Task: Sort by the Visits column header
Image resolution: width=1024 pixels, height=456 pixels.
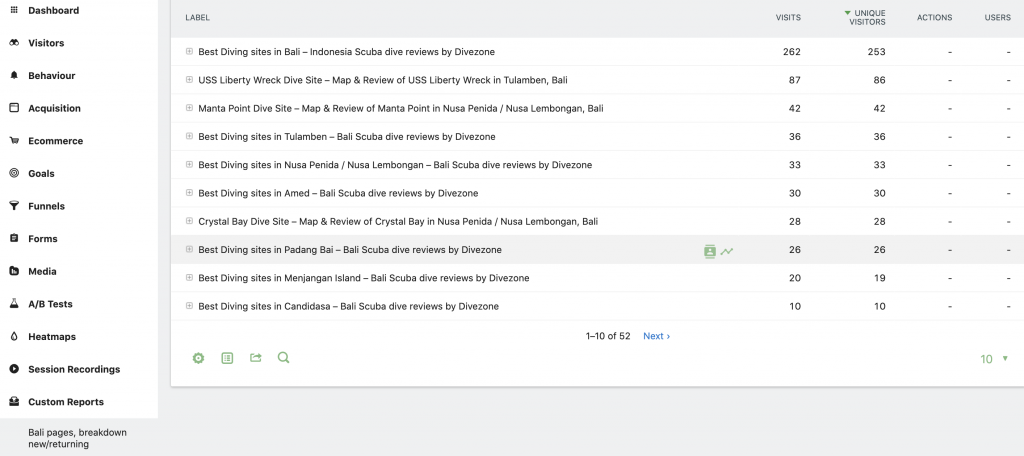Action: (788, 18)
